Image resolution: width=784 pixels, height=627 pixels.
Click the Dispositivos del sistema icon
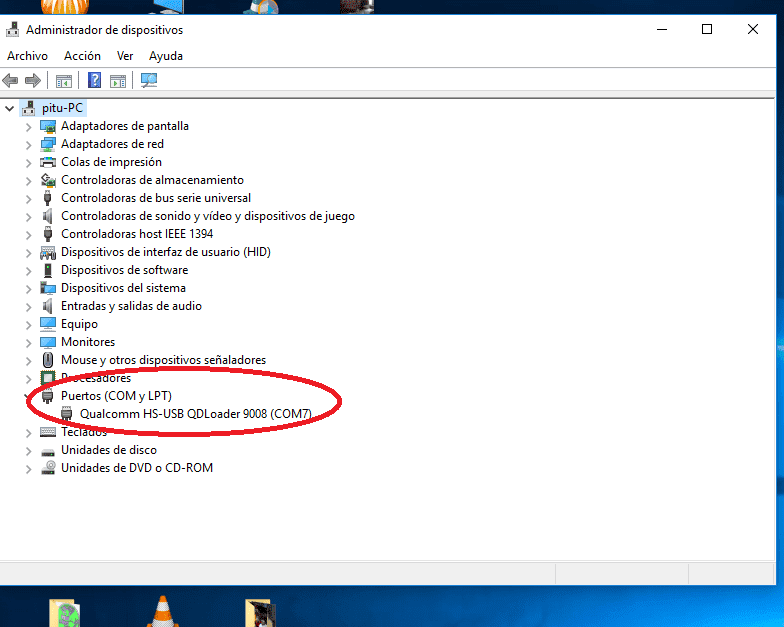[x=48, y=288]
